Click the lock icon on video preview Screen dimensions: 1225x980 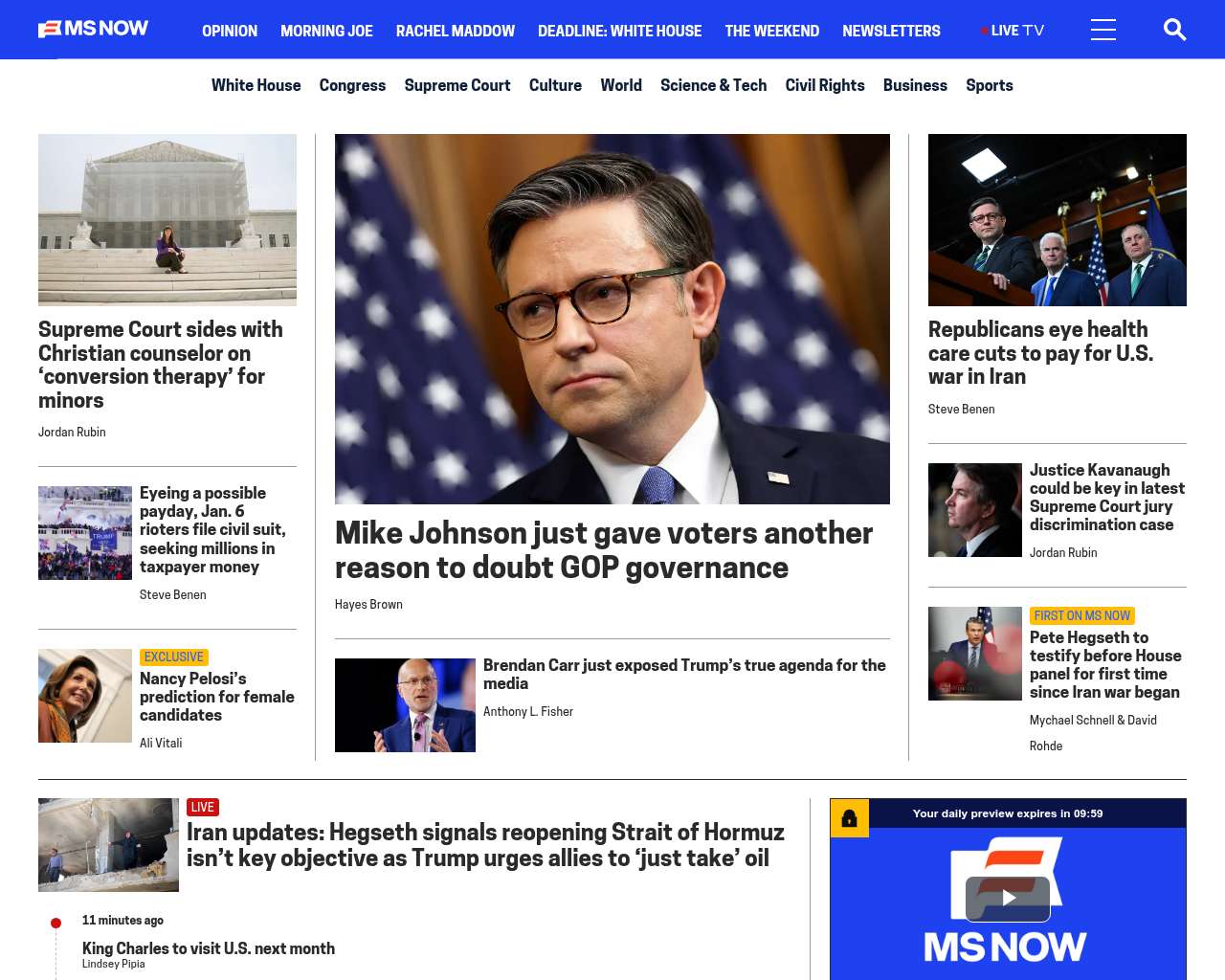[x=850, y=818]
